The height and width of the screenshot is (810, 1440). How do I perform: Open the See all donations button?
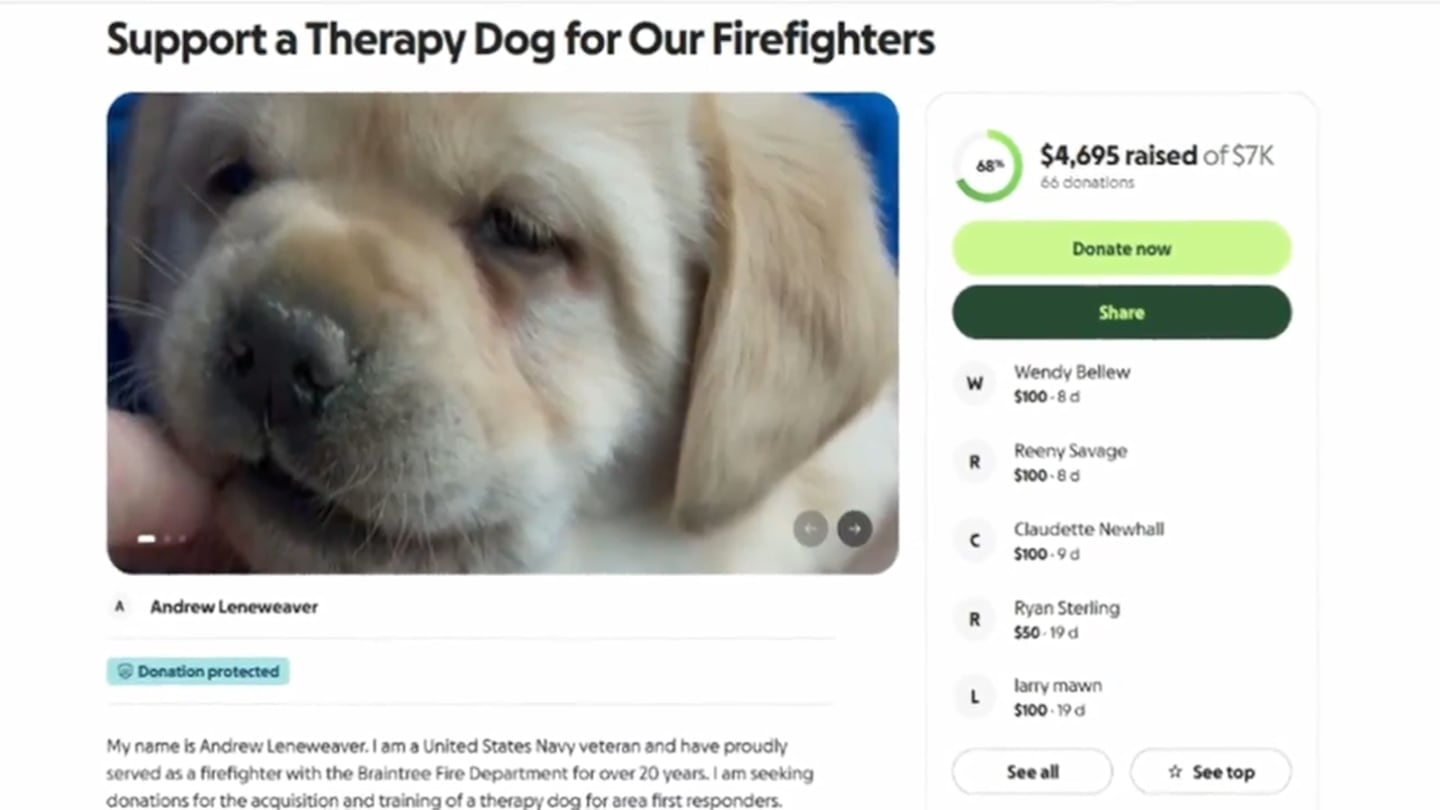pyautogui.click(x=1032, y=772)
